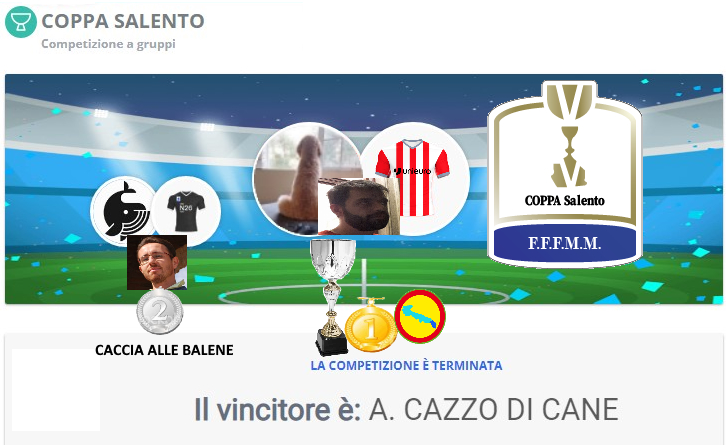
Task: Click the green trophy cup icon beside COPPA SALENTO
Action: (21, 22)
